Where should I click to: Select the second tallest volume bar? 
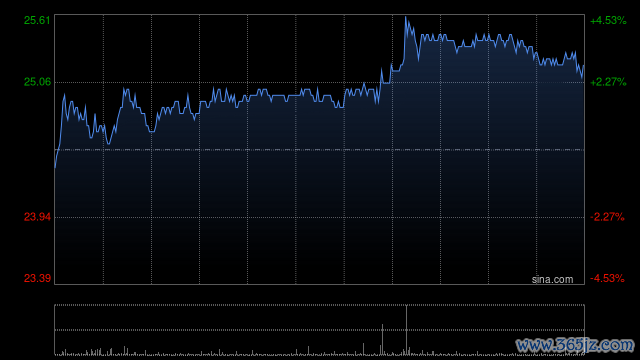tap(382, 339)
